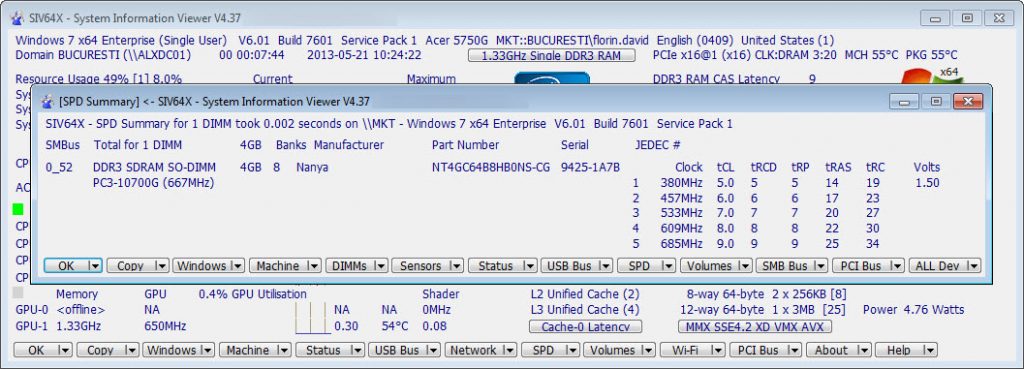The width and height of the screenshot is (1024, 369).
Task: Click the SIV64X app icon in main title bar
Action: pos(17,18)
